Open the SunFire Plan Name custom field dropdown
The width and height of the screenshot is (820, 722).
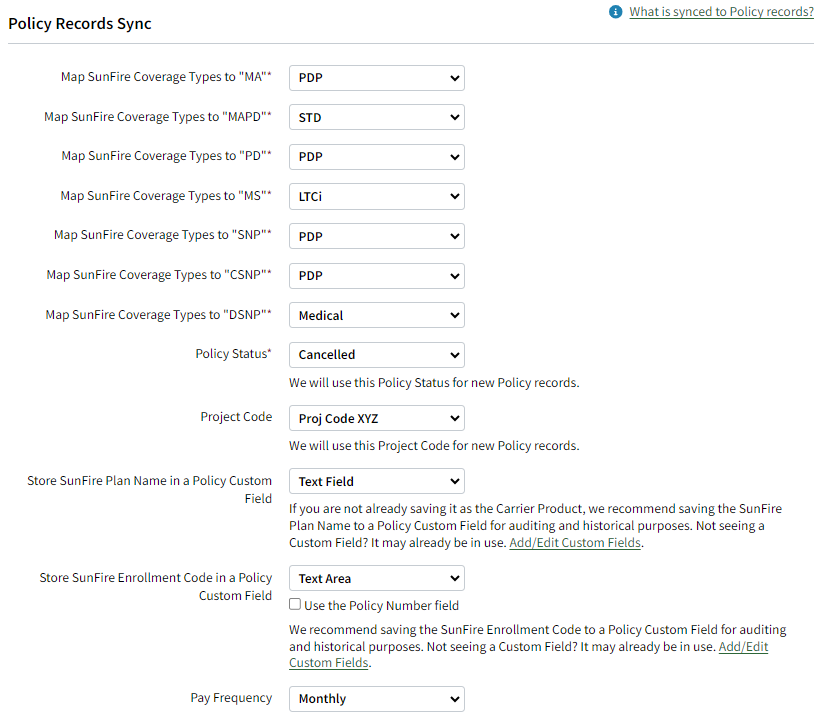click(377, 481)
